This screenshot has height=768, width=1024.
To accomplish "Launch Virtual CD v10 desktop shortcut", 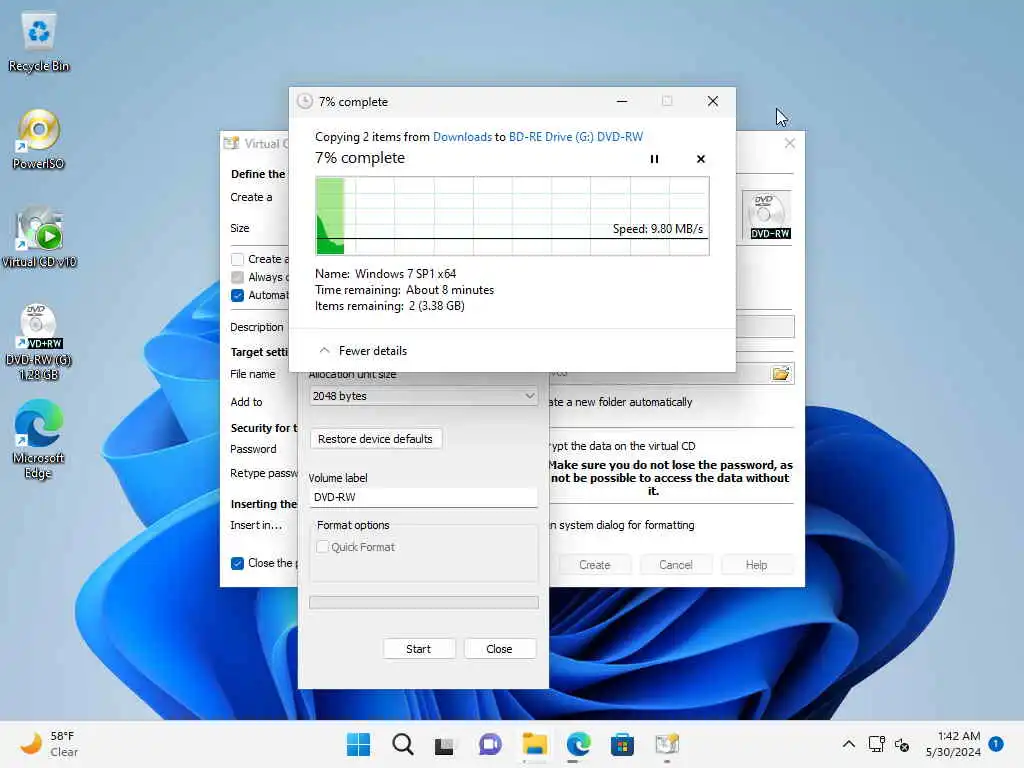I will click(x=39, y=238).
